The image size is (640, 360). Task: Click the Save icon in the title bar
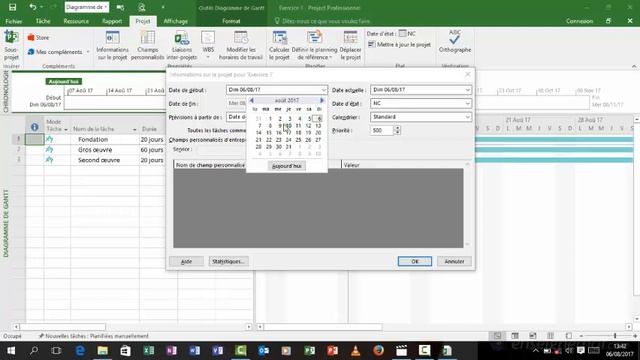tap(12, 7)
